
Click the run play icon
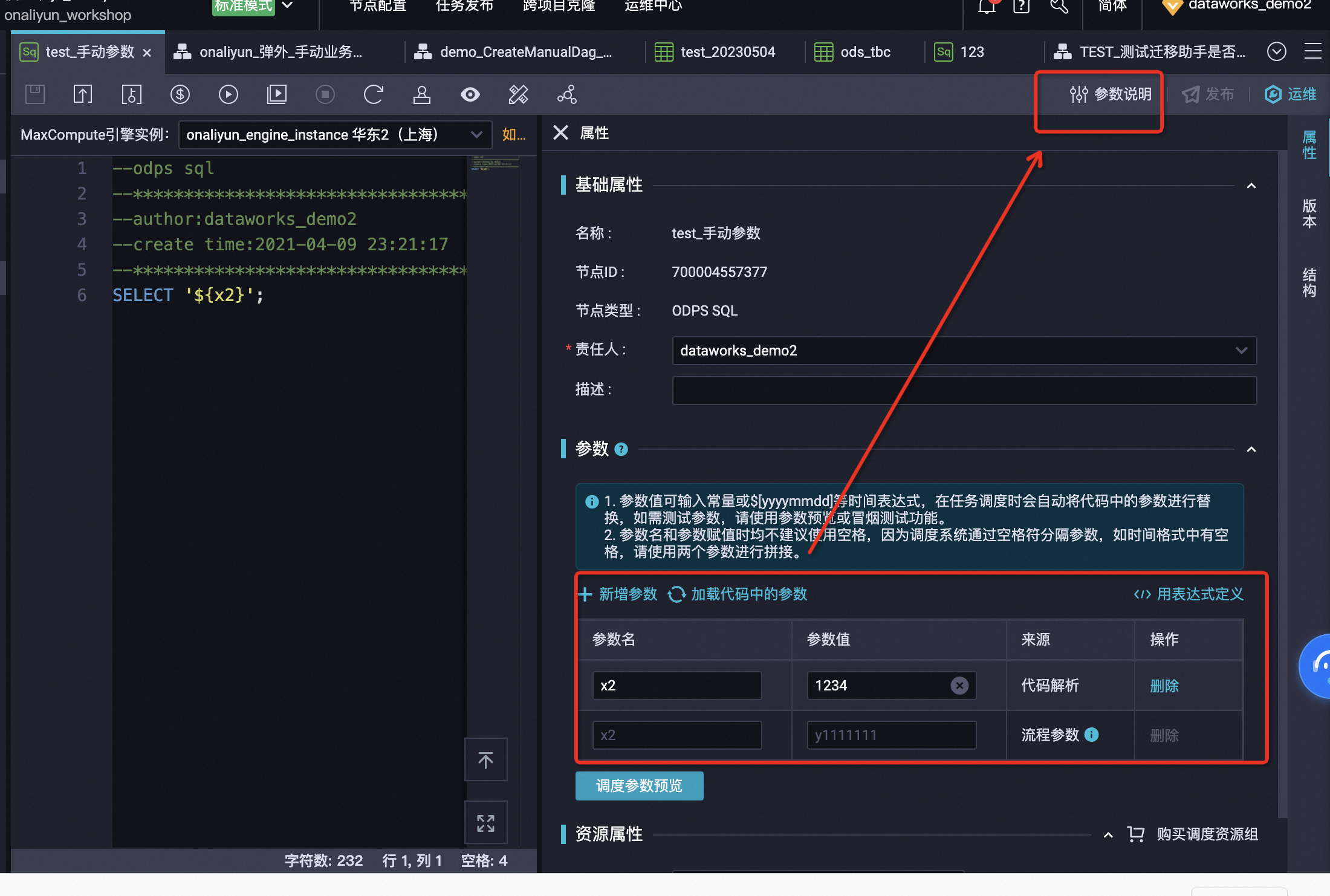228,94
